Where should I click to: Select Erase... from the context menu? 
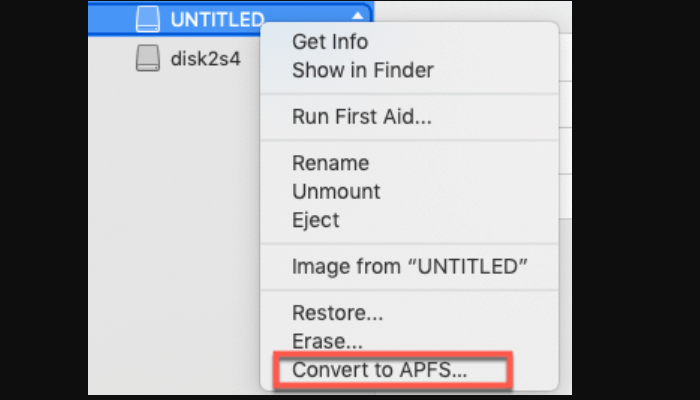(327, 341)
